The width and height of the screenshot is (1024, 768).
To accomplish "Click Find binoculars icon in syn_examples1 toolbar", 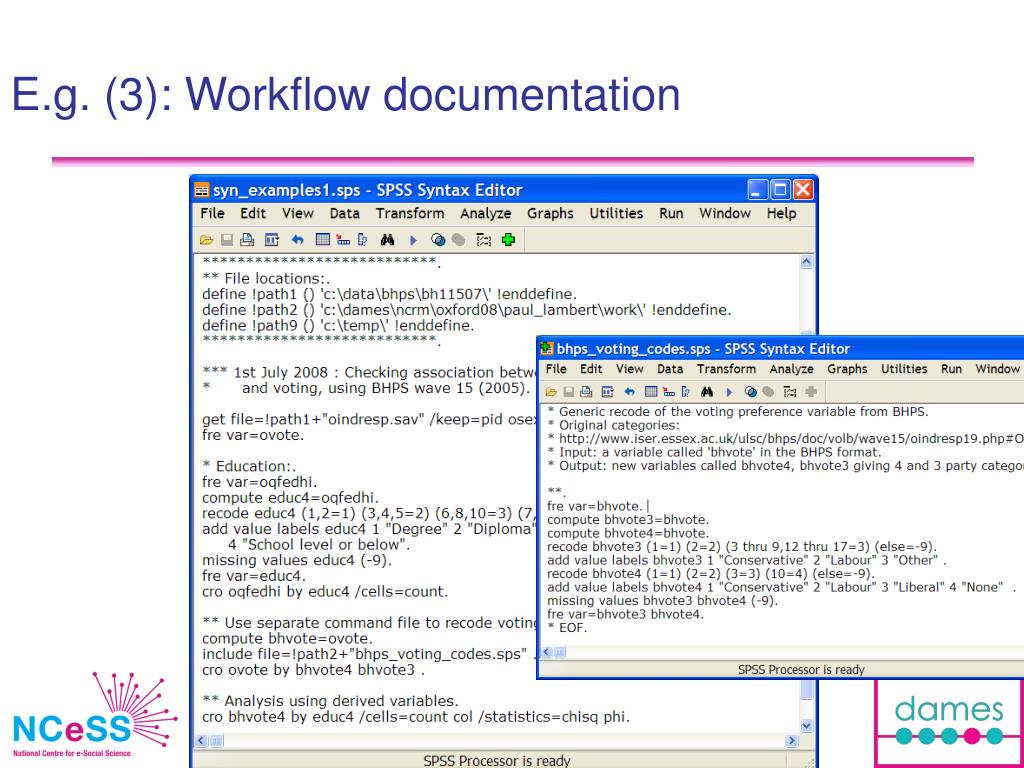I will click(387, 240).
